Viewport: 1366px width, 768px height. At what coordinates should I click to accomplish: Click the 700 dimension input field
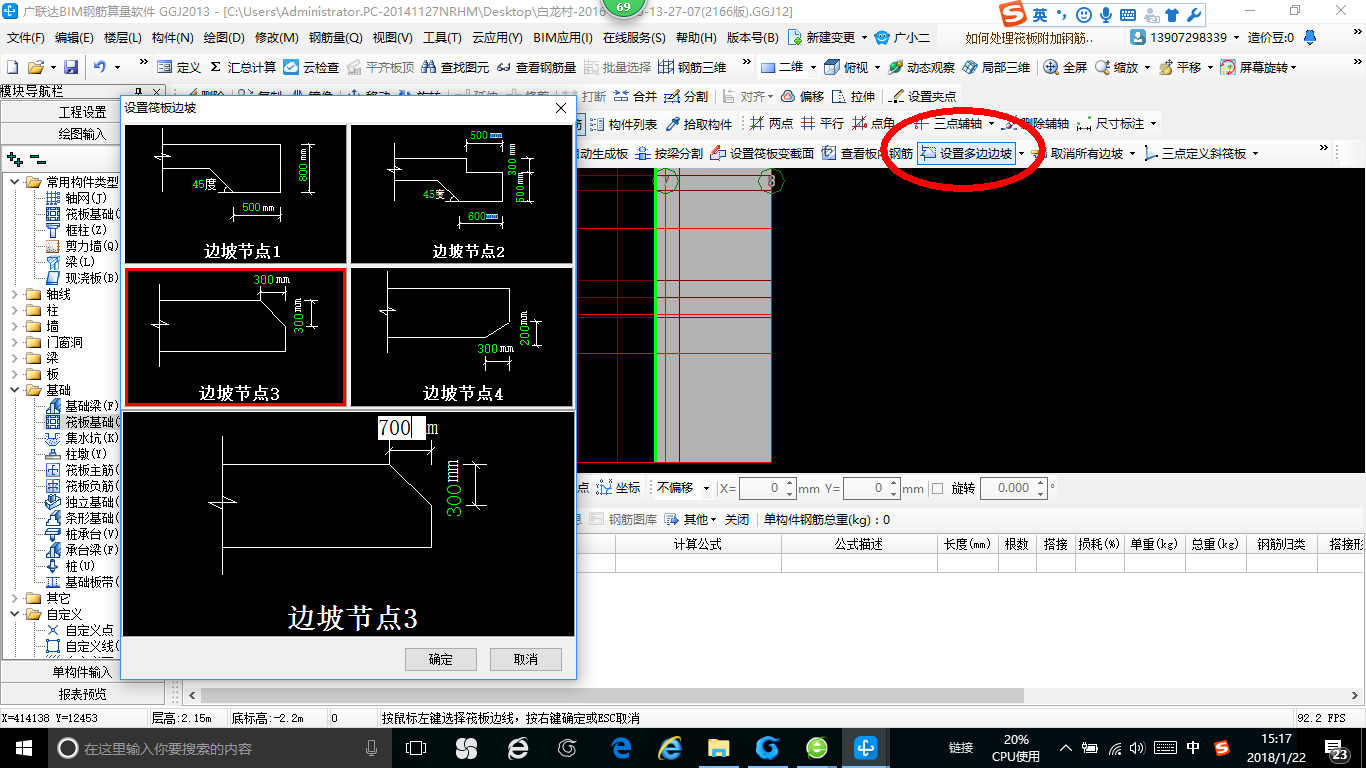point(401,428)
